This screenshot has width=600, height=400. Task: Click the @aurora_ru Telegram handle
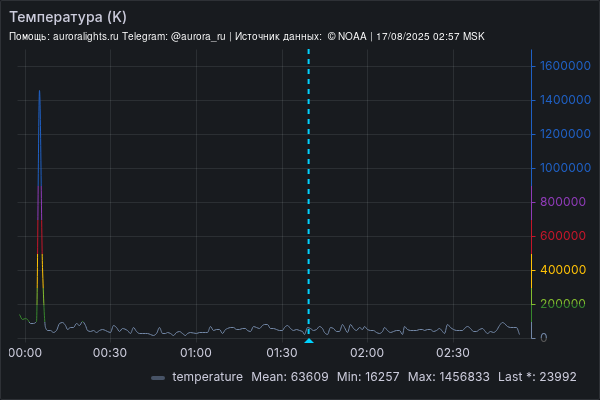pyautogui.click(x=198, y=37)
